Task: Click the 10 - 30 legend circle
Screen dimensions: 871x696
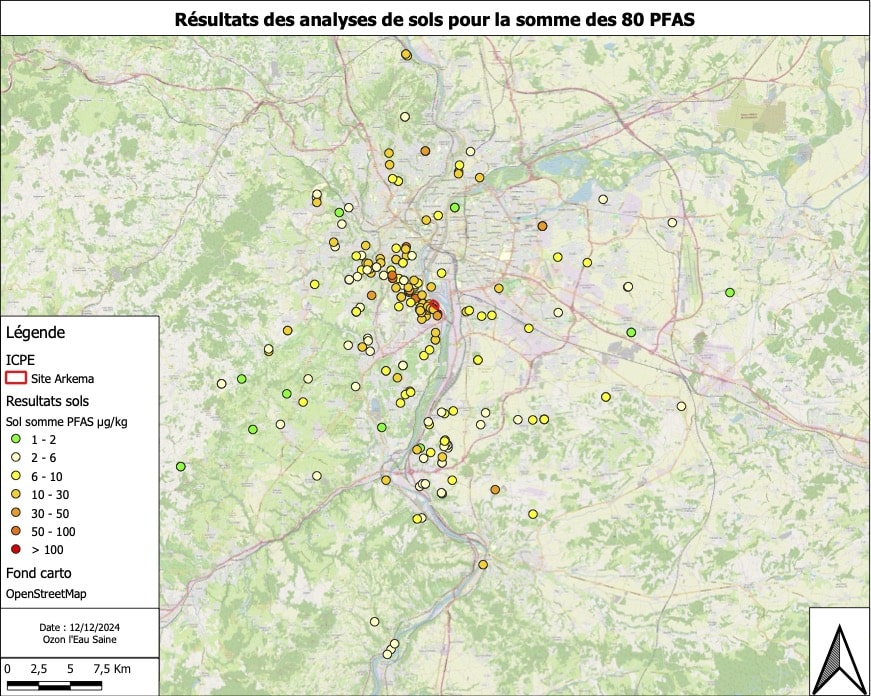Action: (x=15, y=494)
